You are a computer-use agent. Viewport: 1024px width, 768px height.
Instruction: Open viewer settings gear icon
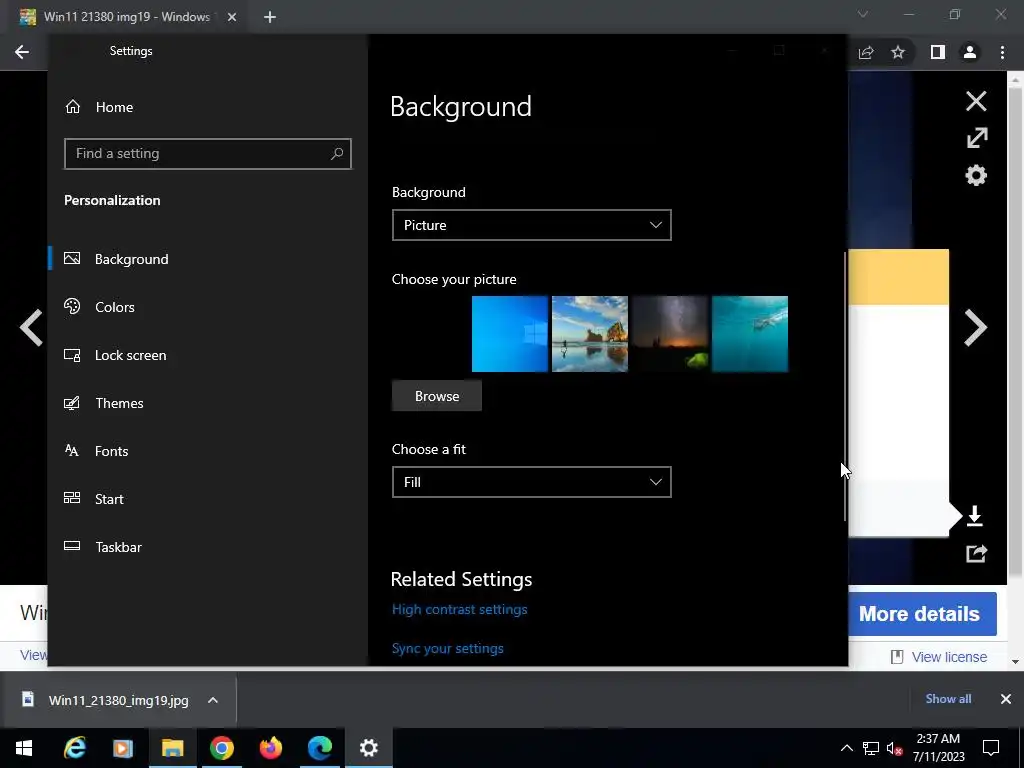976,175
